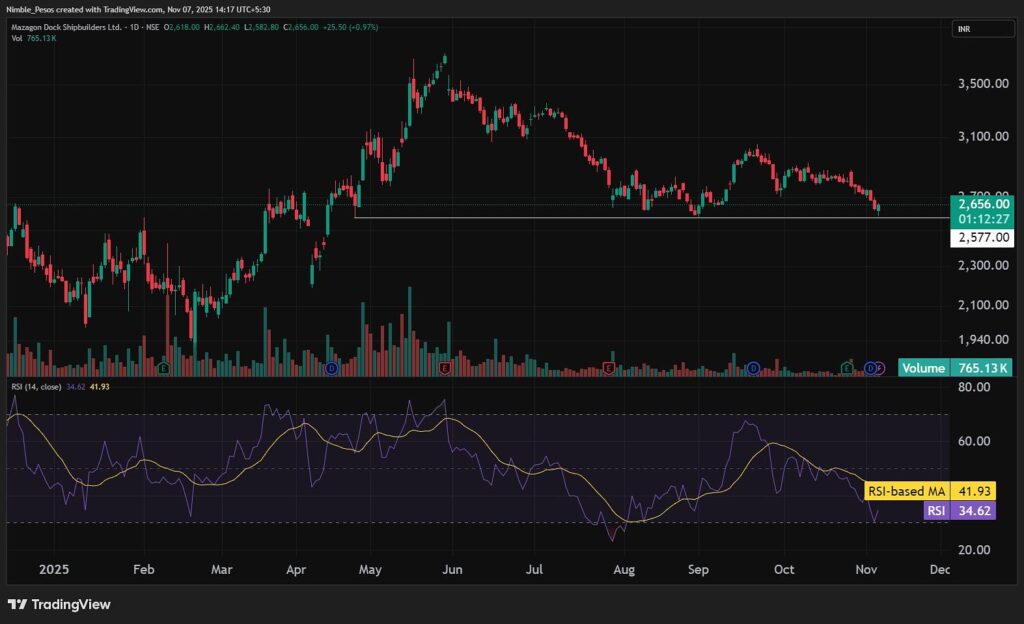
Task: Click the Jun label on the time axis
Action: 451,569
